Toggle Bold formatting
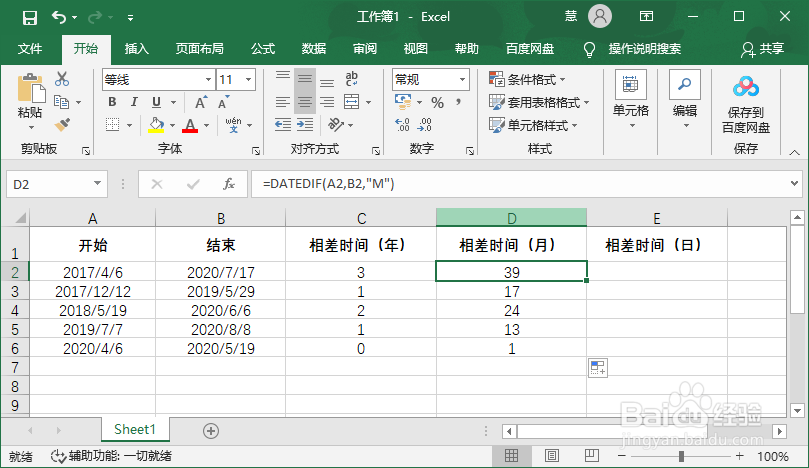Viewport: 809px width, 468px height. click(112, 102)
